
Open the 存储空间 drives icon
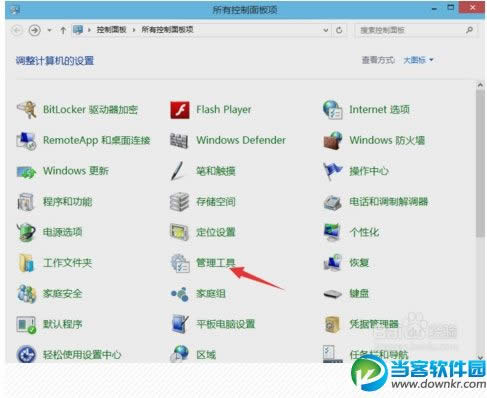tap(179, 202)
